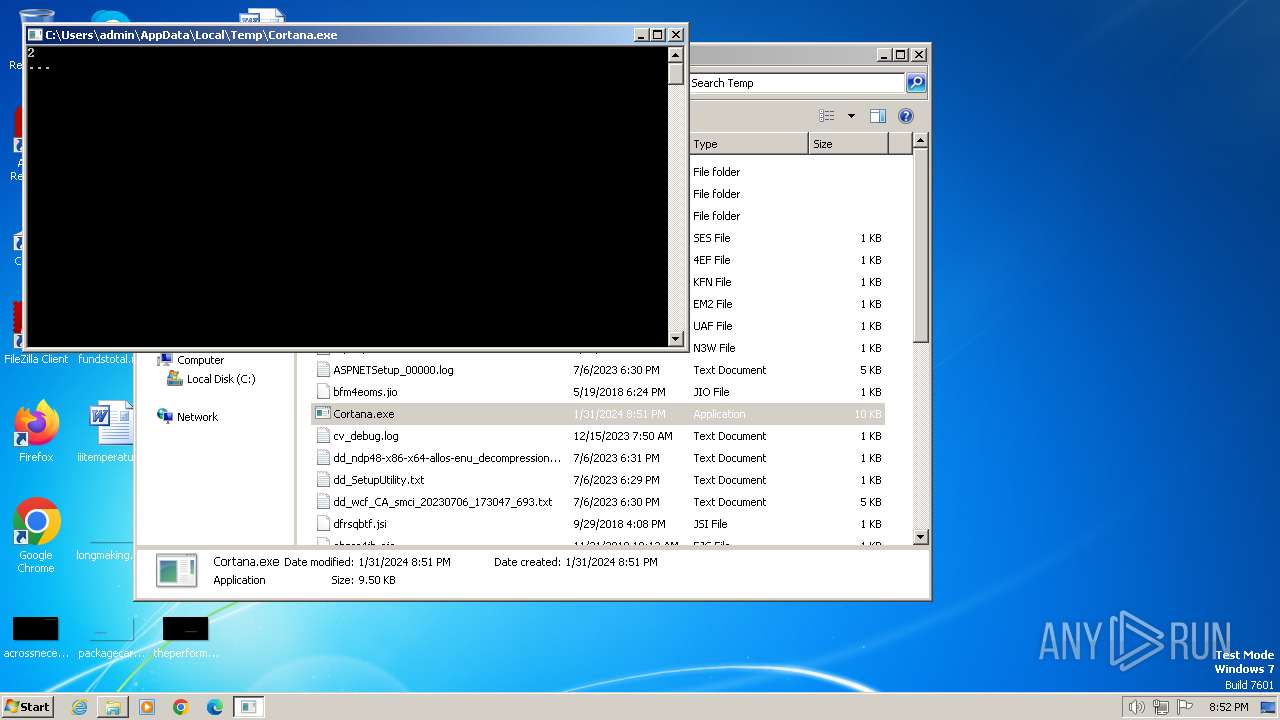The image size is (1280, 720).
Task: Select ASPNETSetup_00000.log file
Action: pyautogui.click(x=393, y=370)
